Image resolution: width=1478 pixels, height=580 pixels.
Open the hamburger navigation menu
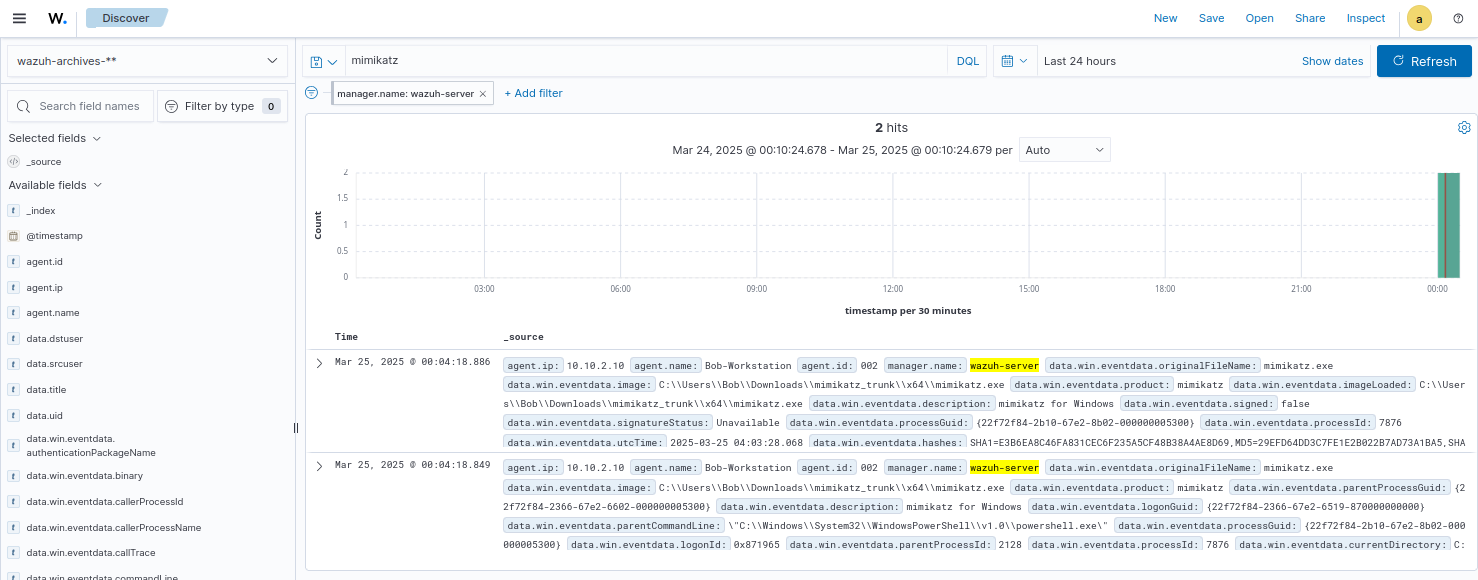tap(19, 18)
